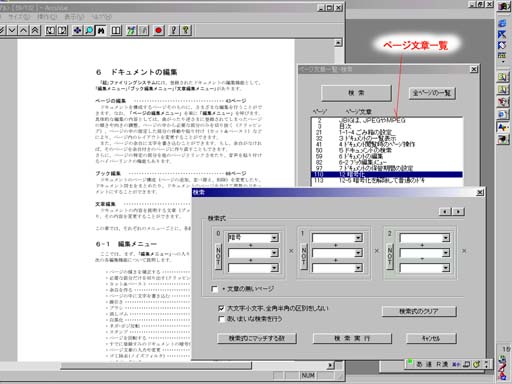
Task: Click the right arrow button in search dialog
Action: pyautogui.click(x=458, y=211)
